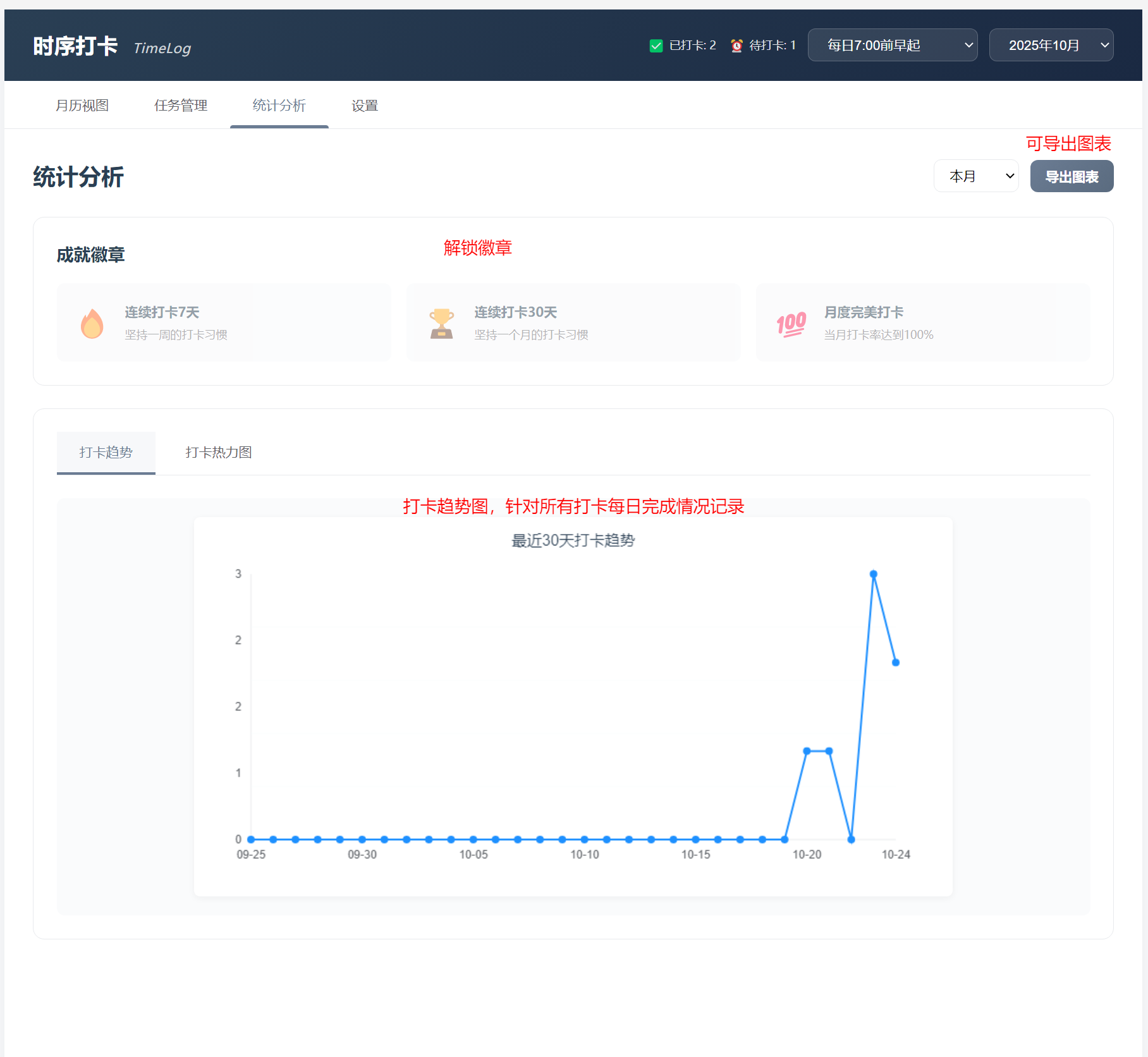Click the green checkmark icon beside 已打卡
This screenshot has height=1057, width=1148.
(x=656, y=46)
